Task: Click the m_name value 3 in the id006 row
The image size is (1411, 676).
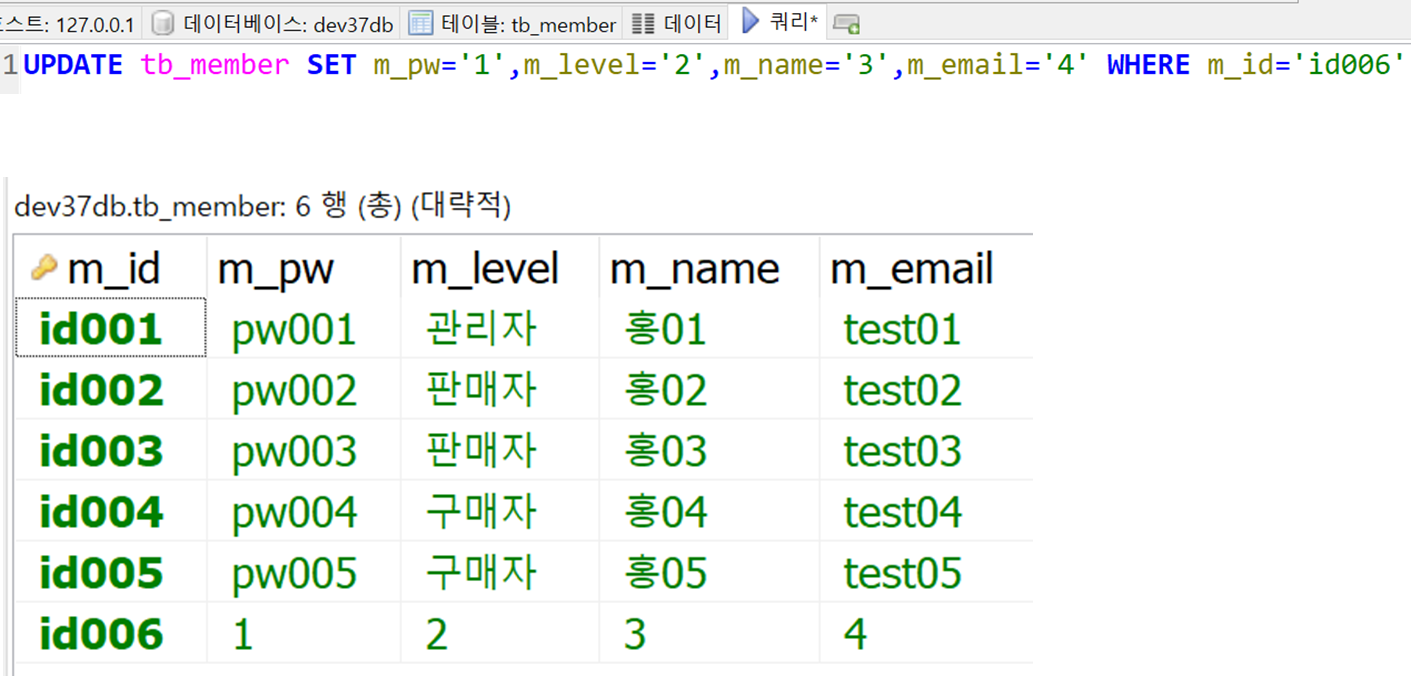Action: 709,633
